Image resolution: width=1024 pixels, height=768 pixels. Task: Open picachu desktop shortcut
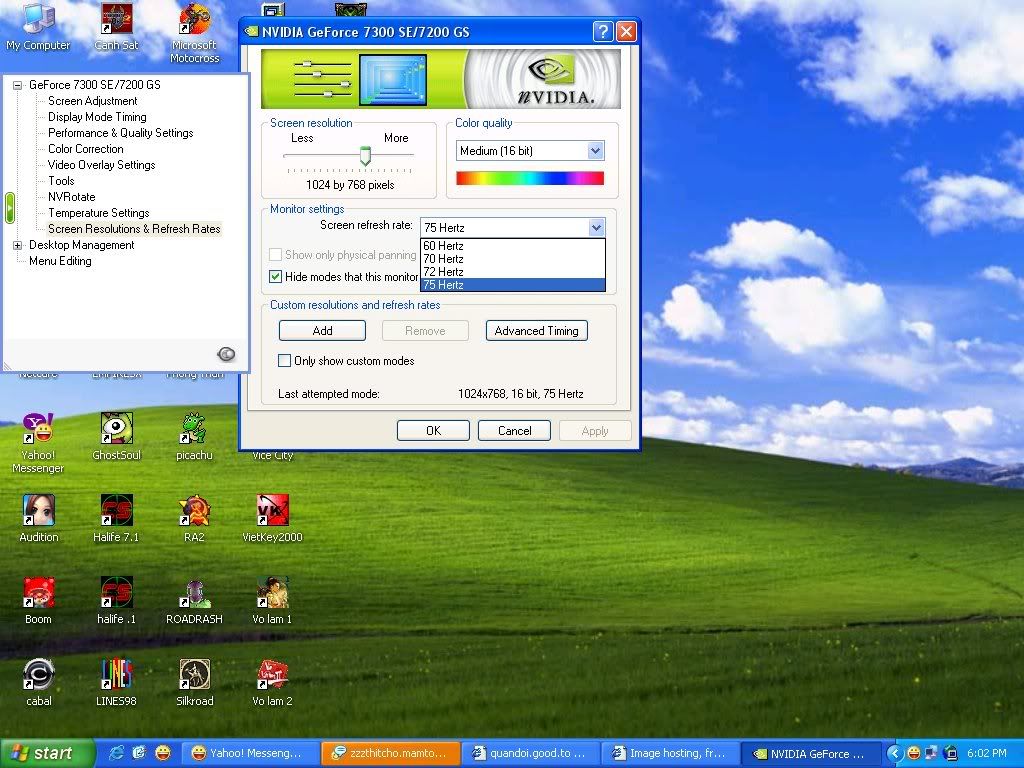click(195, 436)
